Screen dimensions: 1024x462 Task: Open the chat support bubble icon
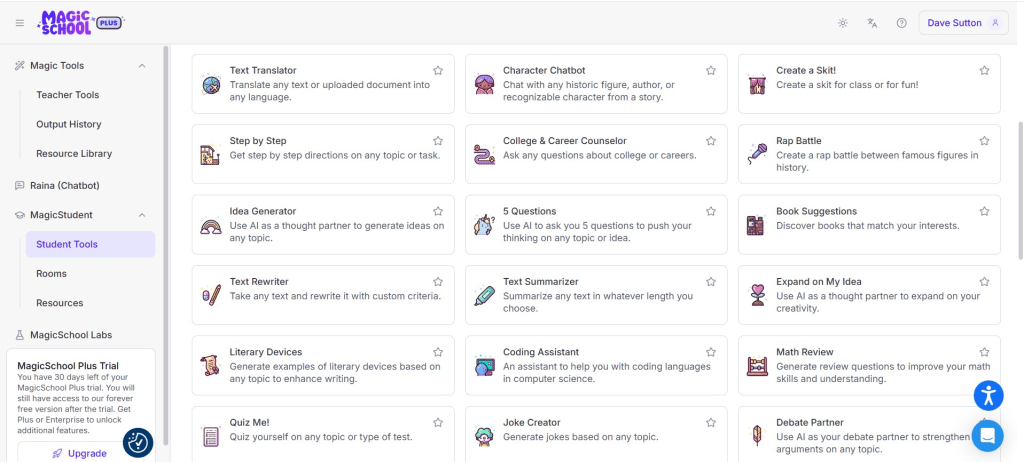click(x=988, y=435)
